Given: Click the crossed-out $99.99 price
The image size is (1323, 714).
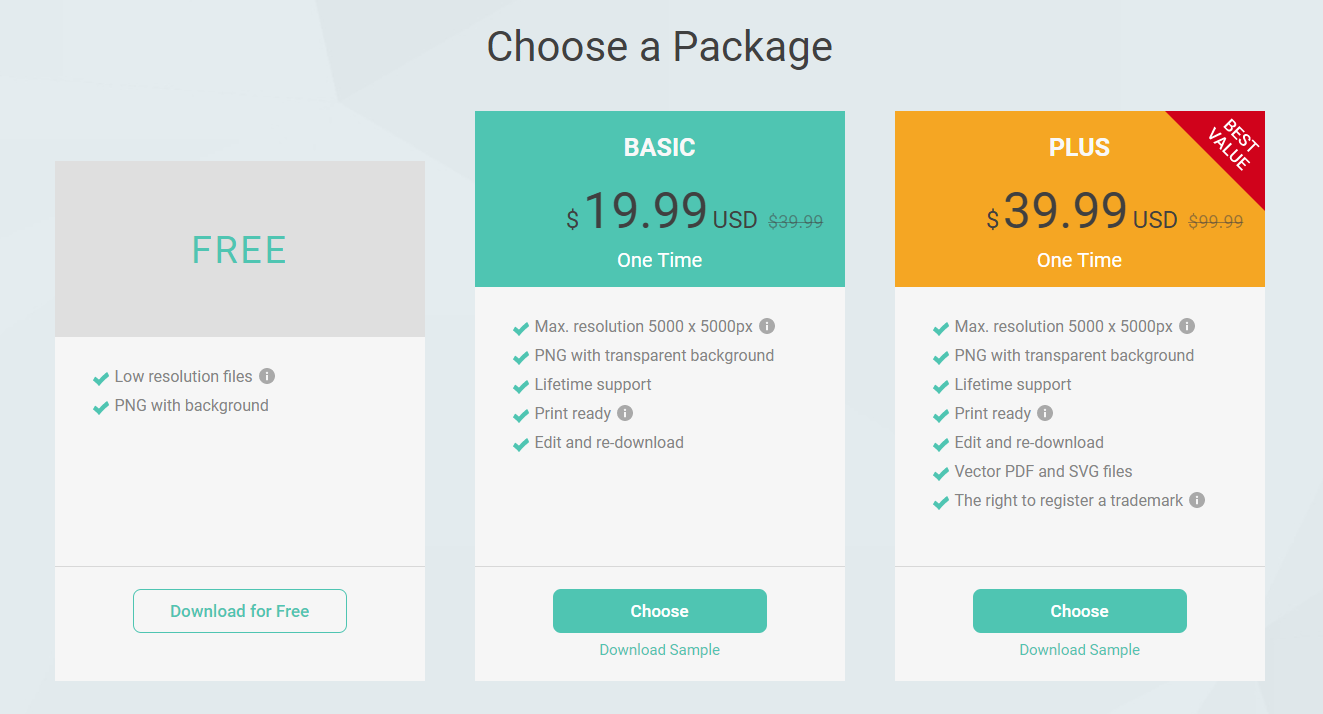Looking at the screenshot, I should point(1216,222).
